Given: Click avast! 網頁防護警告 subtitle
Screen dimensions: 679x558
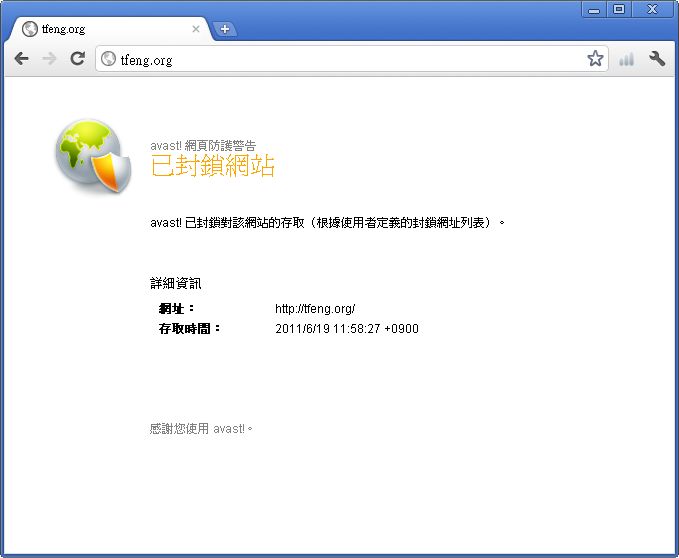Looking at the screenshot, I should click(203, 145).
